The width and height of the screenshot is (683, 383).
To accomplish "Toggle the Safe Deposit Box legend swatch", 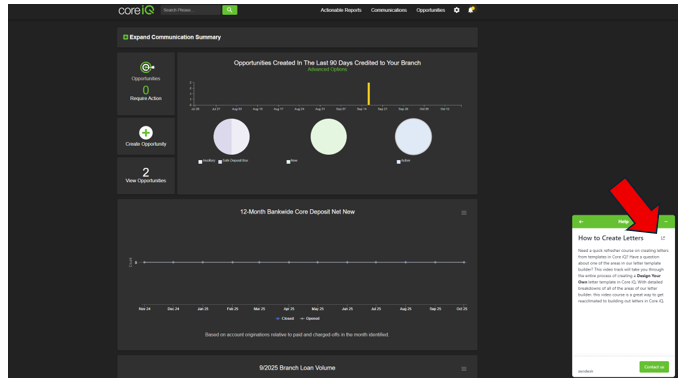I will pos(220,162).
